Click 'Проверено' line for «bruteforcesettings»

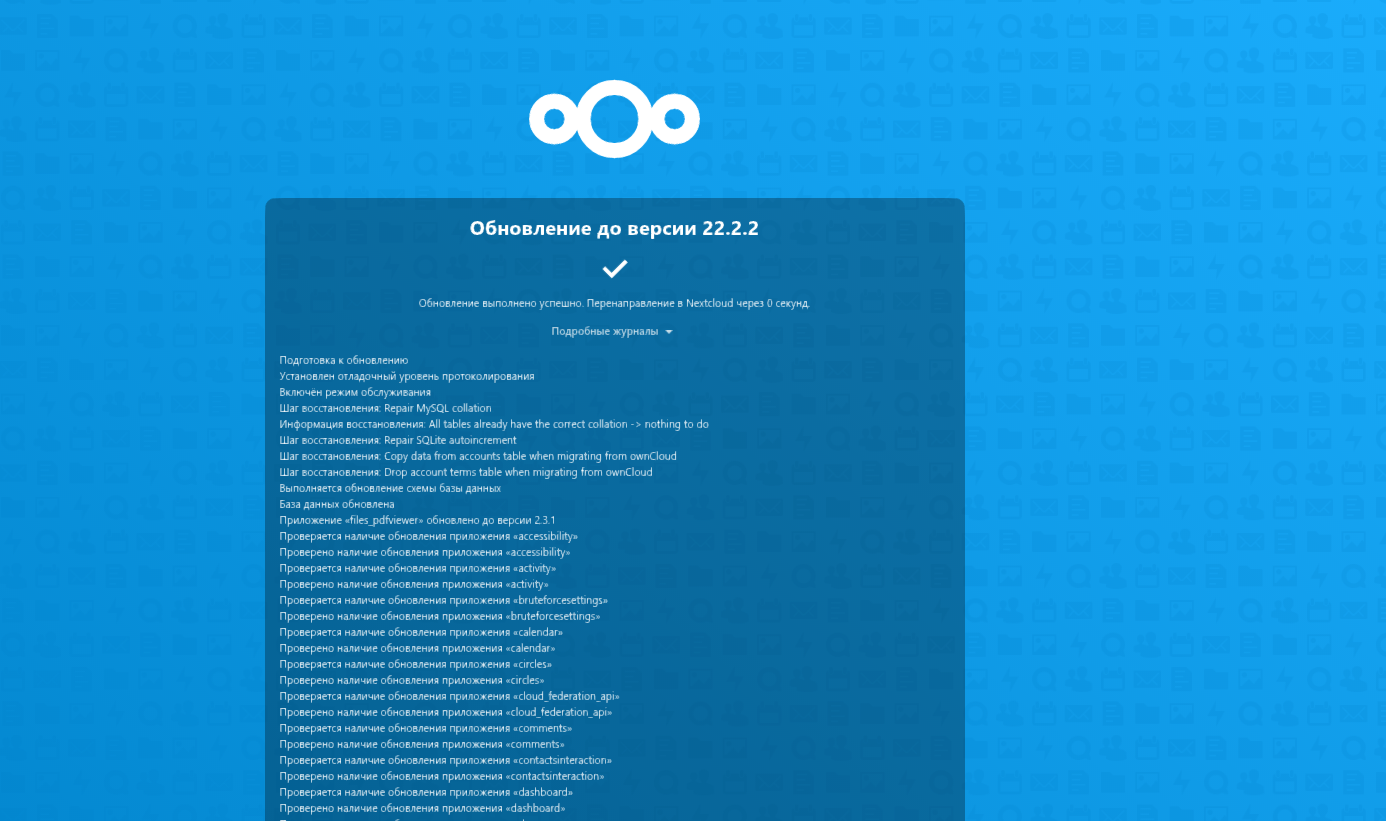(440, 616)
